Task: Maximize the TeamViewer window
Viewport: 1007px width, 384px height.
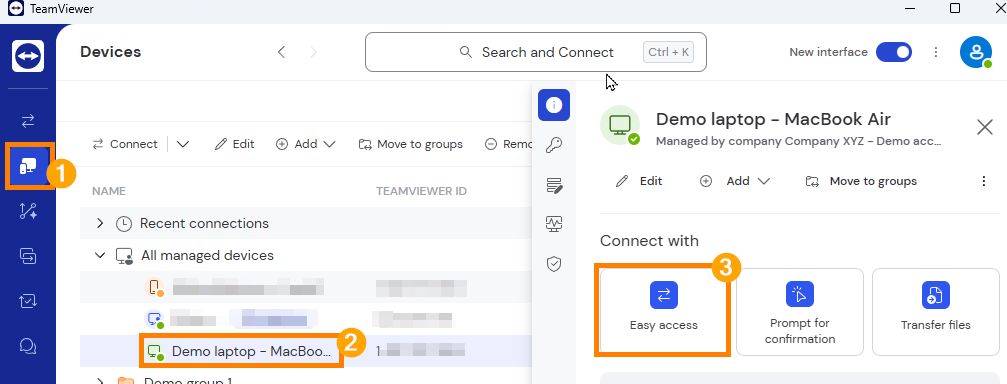Action: 954,8
